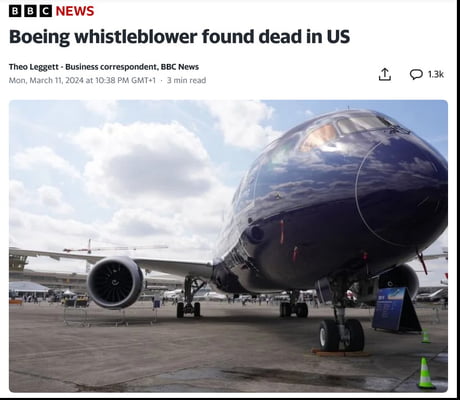Screen dimensions: 460x400
Task: Click the aircraft front landing gear
Action: pyautogui.click(x=341, y=328)
